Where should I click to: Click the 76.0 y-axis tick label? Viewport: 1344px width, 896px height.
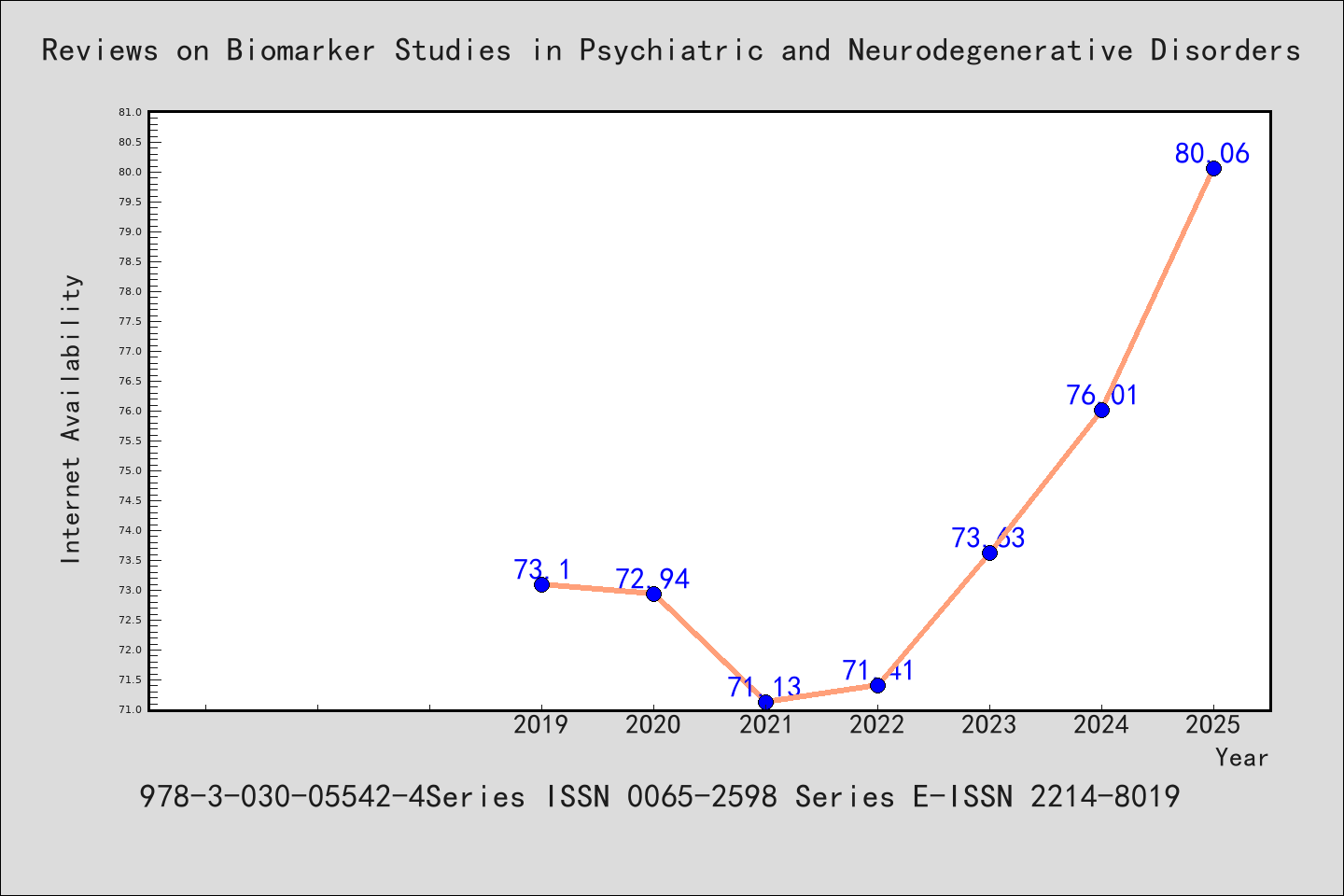(x=130, y=411)
